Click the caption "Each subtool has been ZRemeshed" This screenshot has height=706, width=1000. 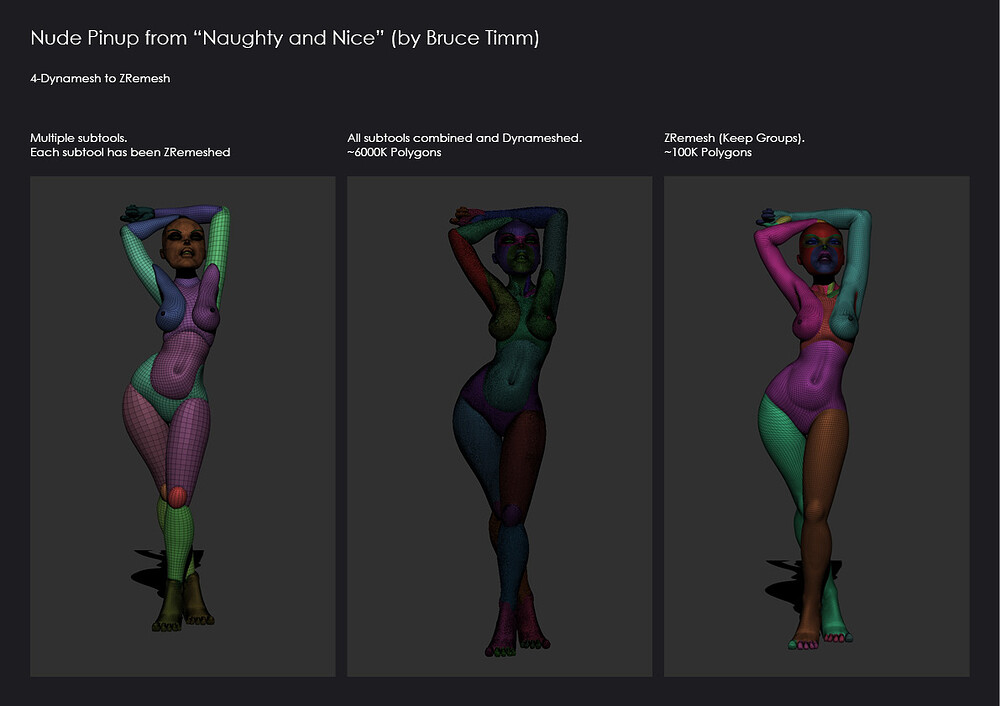pos(130,152)
